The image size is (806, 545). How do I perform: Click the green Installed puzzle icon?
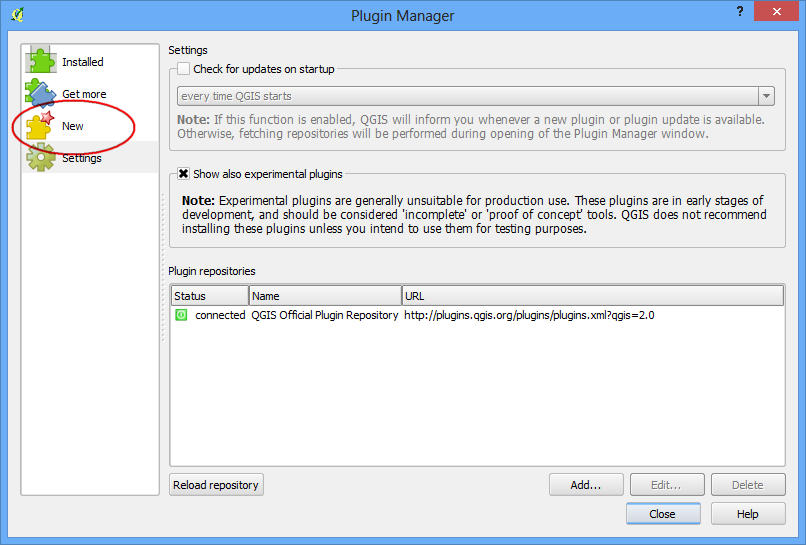(x=41, y=60)
